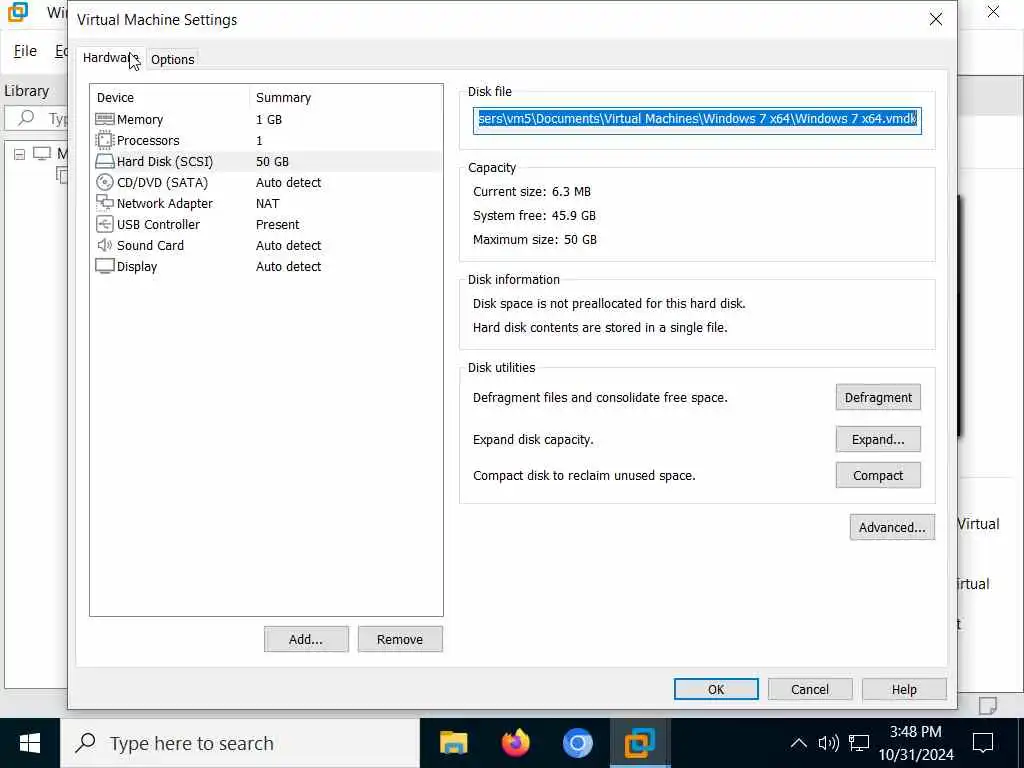Launch Chromium browser from the taskbar
This screenshot has width=1024, height=768.
click(x=577, y=743)
